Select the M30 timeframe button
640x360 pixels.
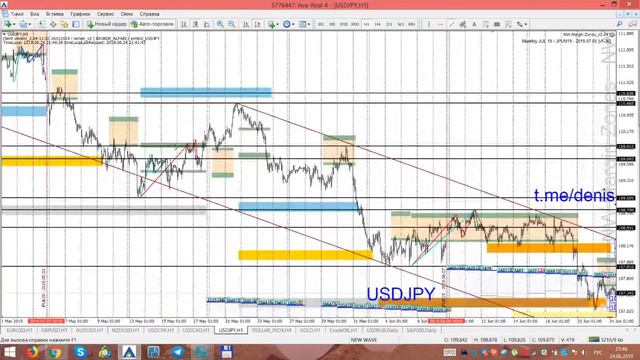[355, 24]
